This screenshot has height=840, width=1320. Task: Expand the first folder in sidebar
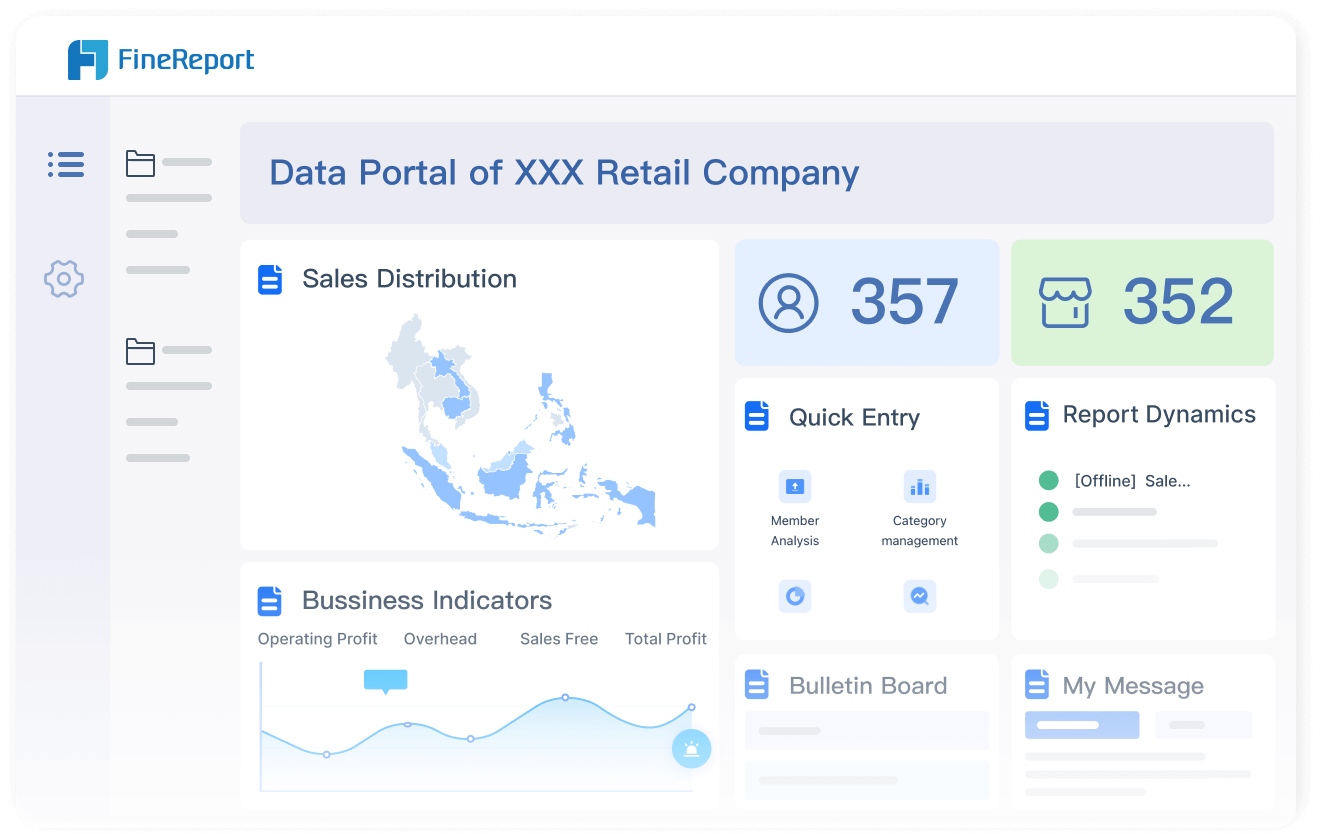point(140,163)
